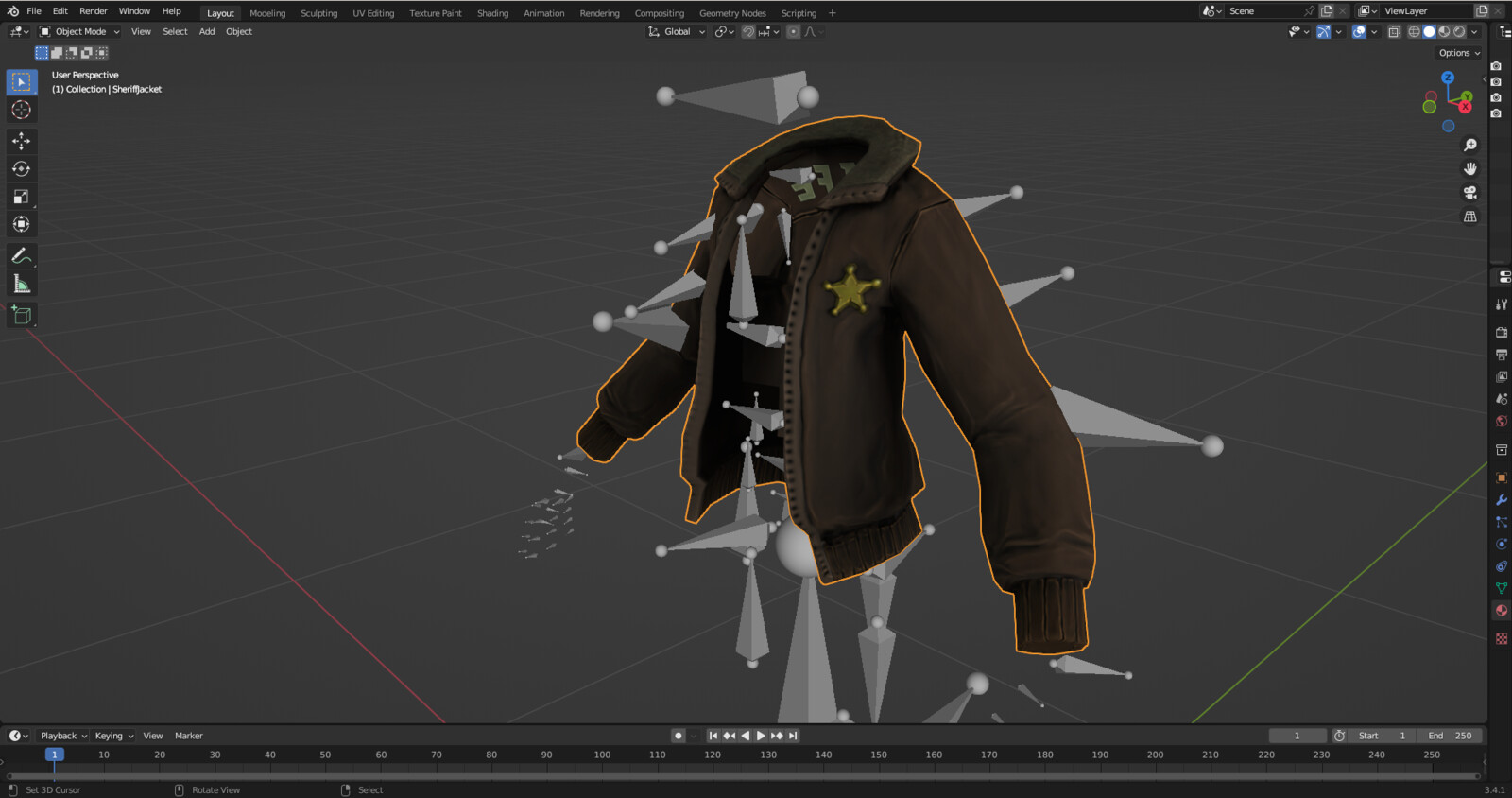1512x798 pixels.
Task: Open the overlays options dropdown arrow
Action: click(x=1374, y=32)
